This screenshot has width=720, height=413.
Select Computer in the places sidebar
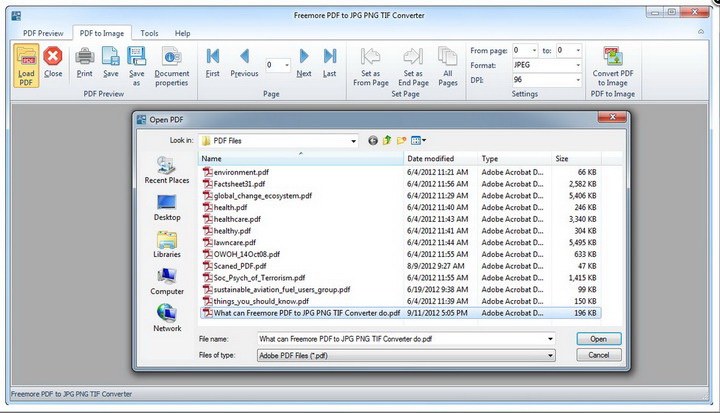(167, 282)
